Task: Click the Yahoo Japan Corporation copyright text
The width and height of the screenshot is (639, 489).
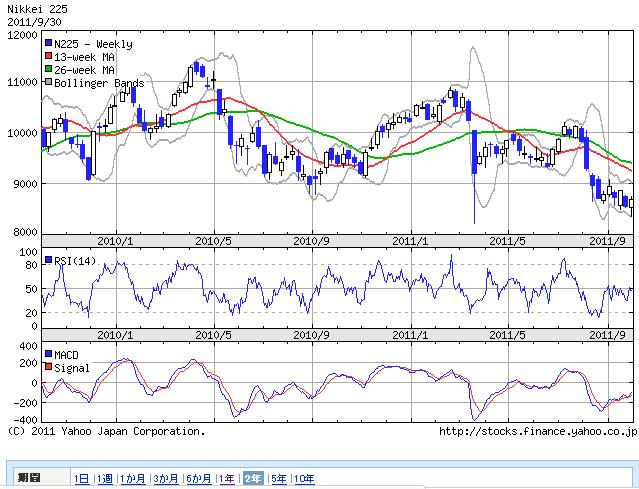Action: tap(105, 432)
